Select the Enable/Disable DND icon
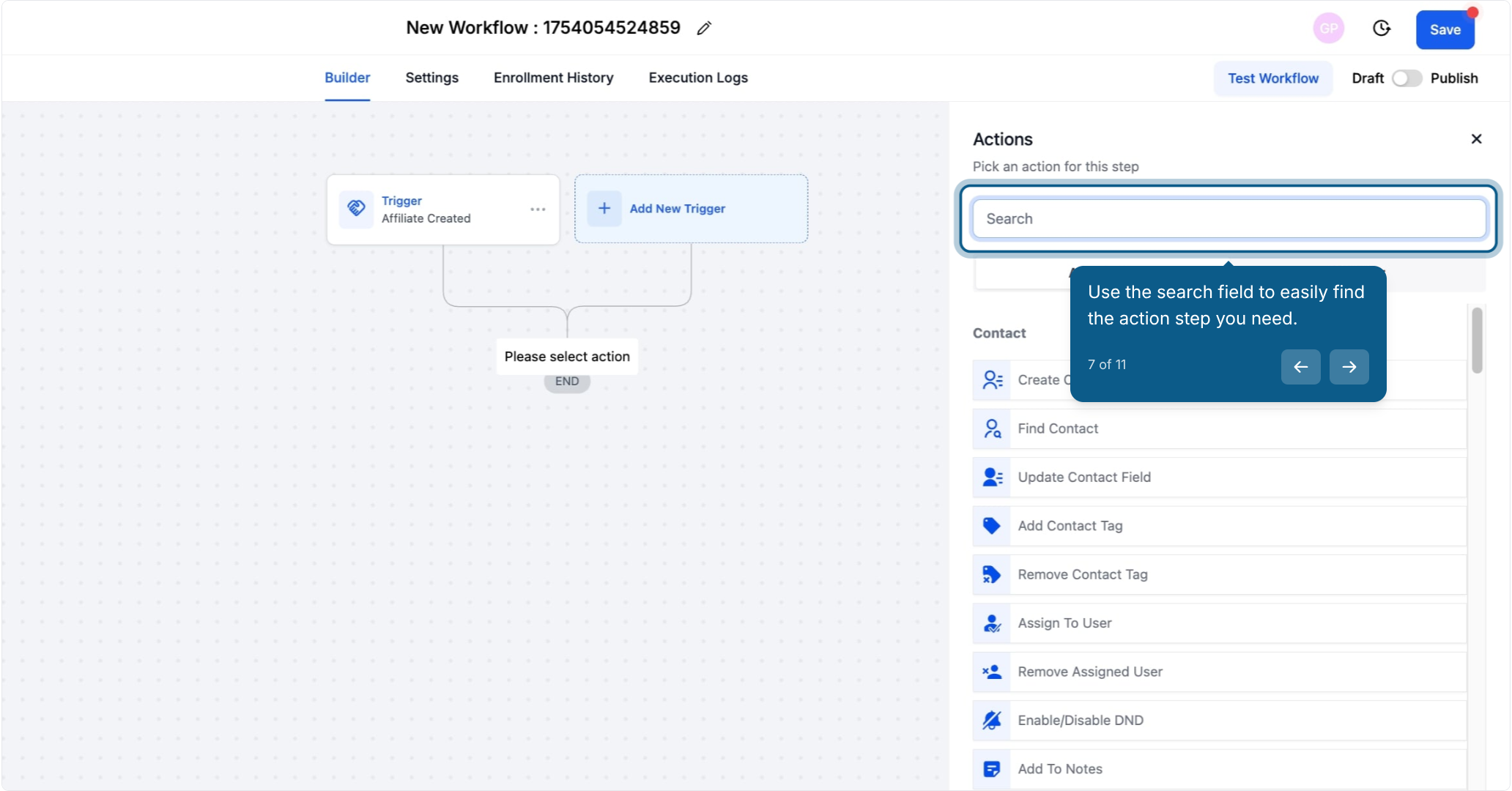 [x=992, y=721]
